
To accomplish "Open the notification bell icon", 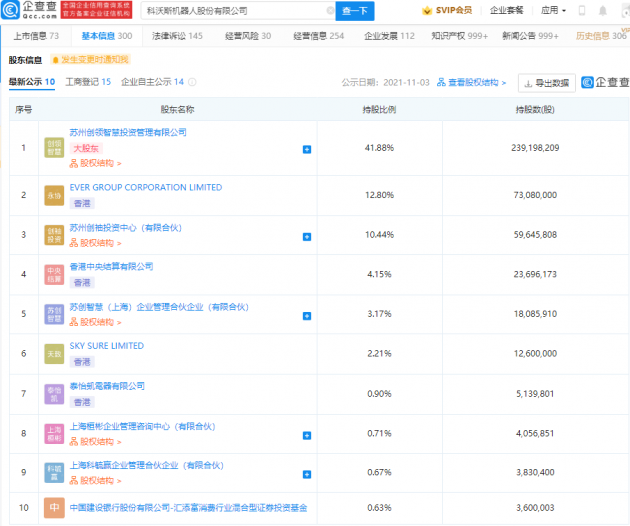I will 603,10.
